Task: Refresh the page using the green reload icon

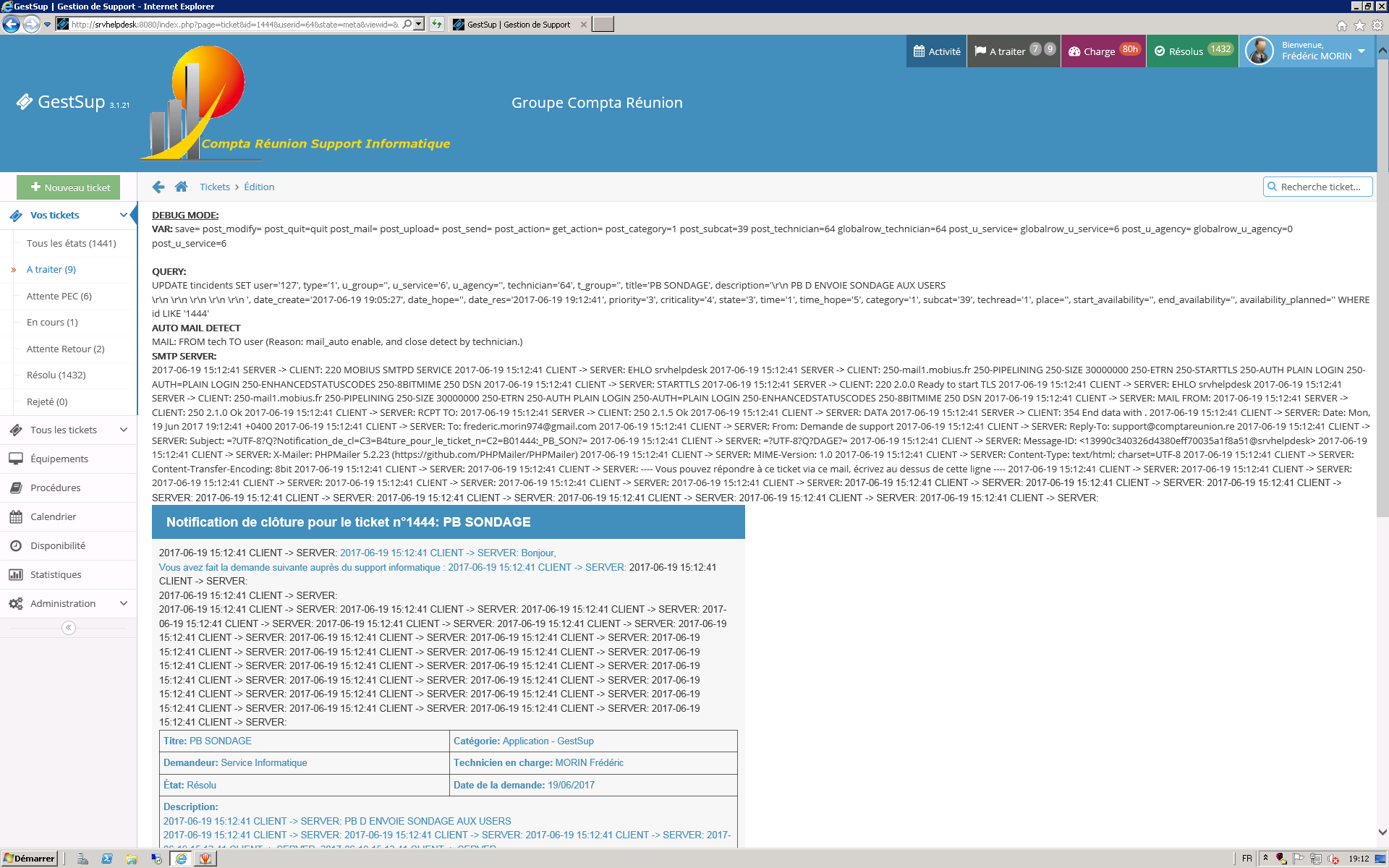Action: pyautogui.click(x=437, y=25)
